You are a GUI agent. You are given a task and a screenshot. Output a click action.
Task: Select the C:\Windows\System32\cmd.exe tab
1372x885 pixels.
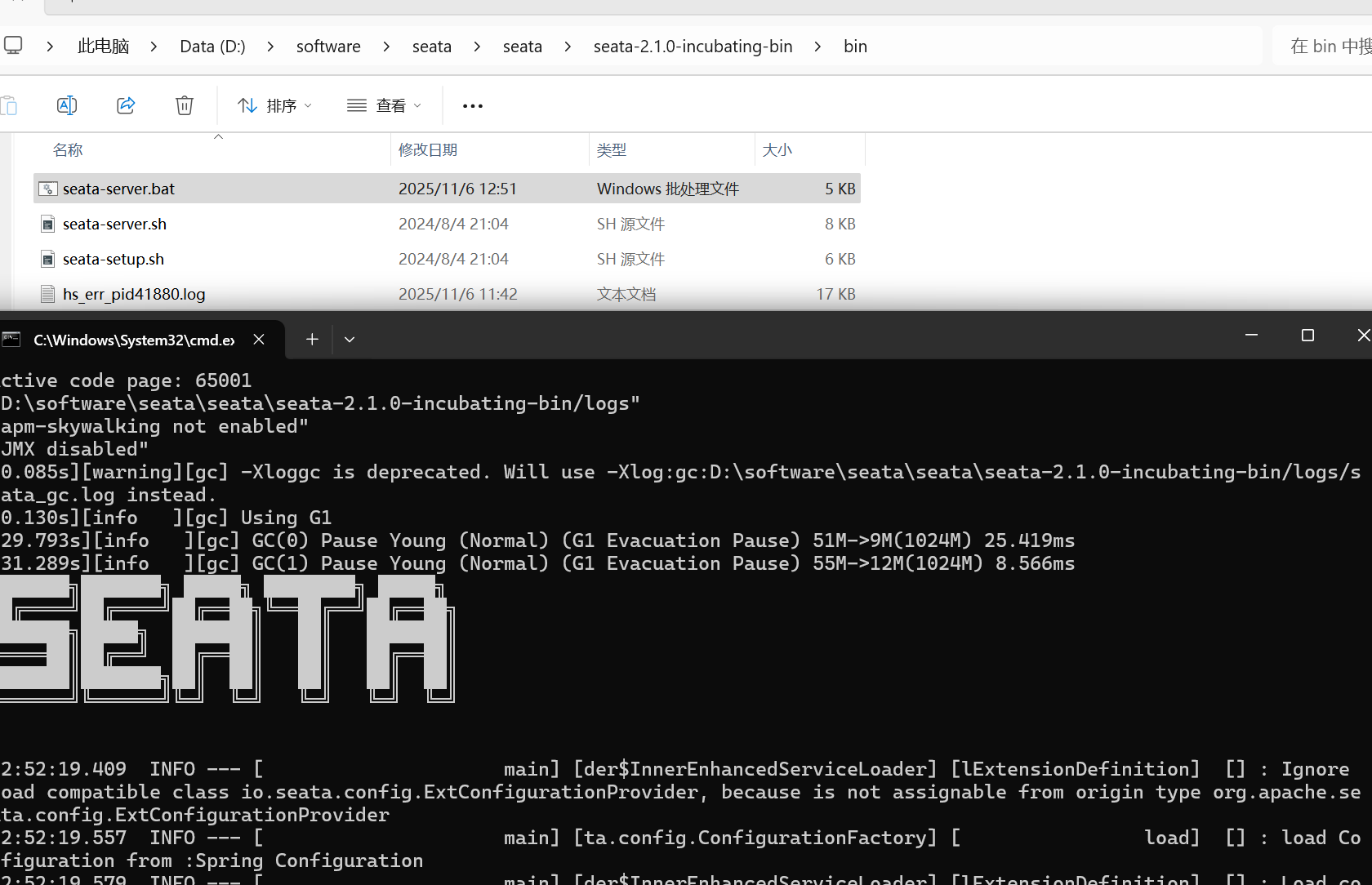141,339
